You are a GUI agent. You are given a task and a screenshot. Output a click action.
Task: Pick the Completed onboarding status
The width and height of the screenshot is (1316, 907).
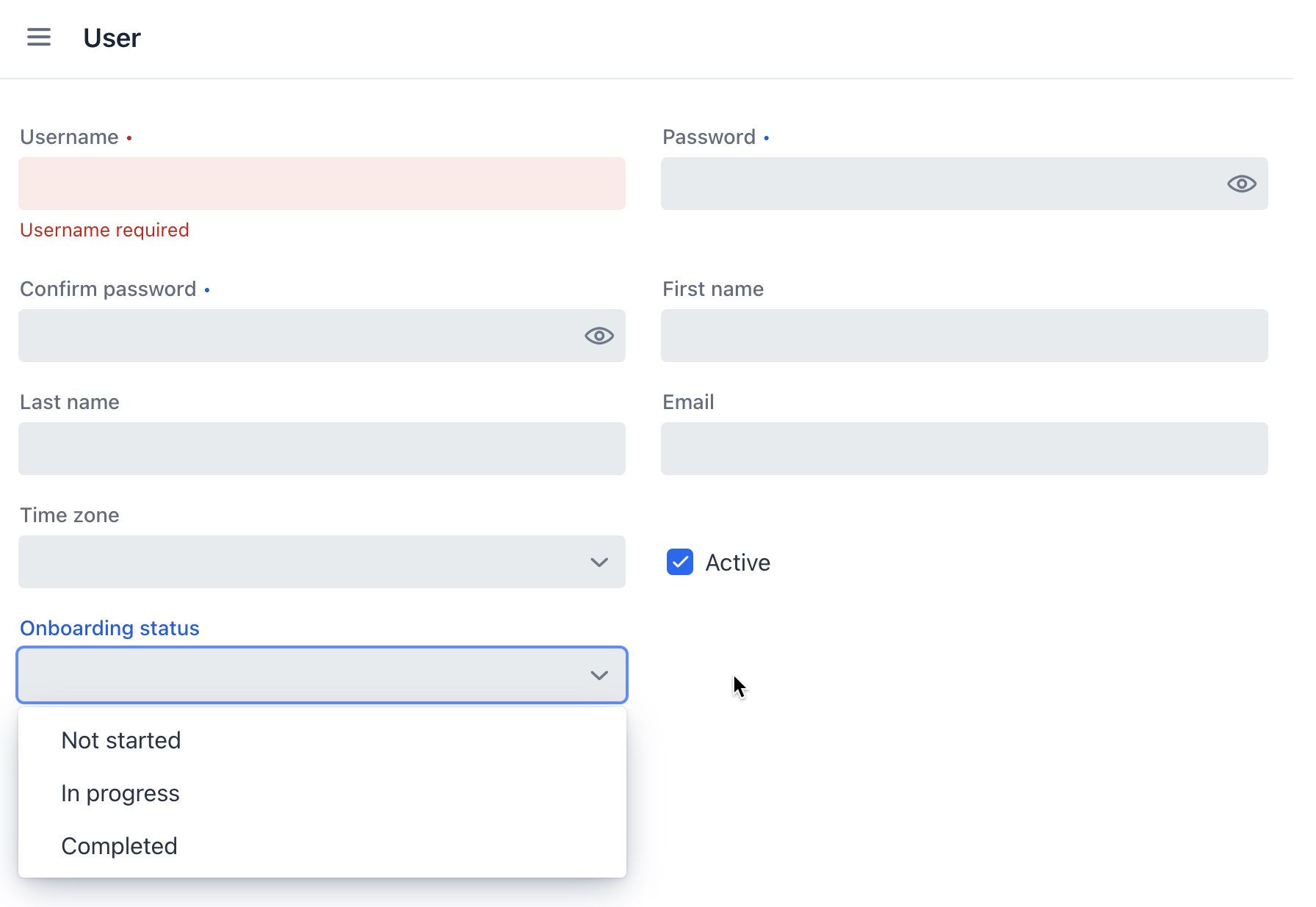pyautogui.click(x=120, y=846)
